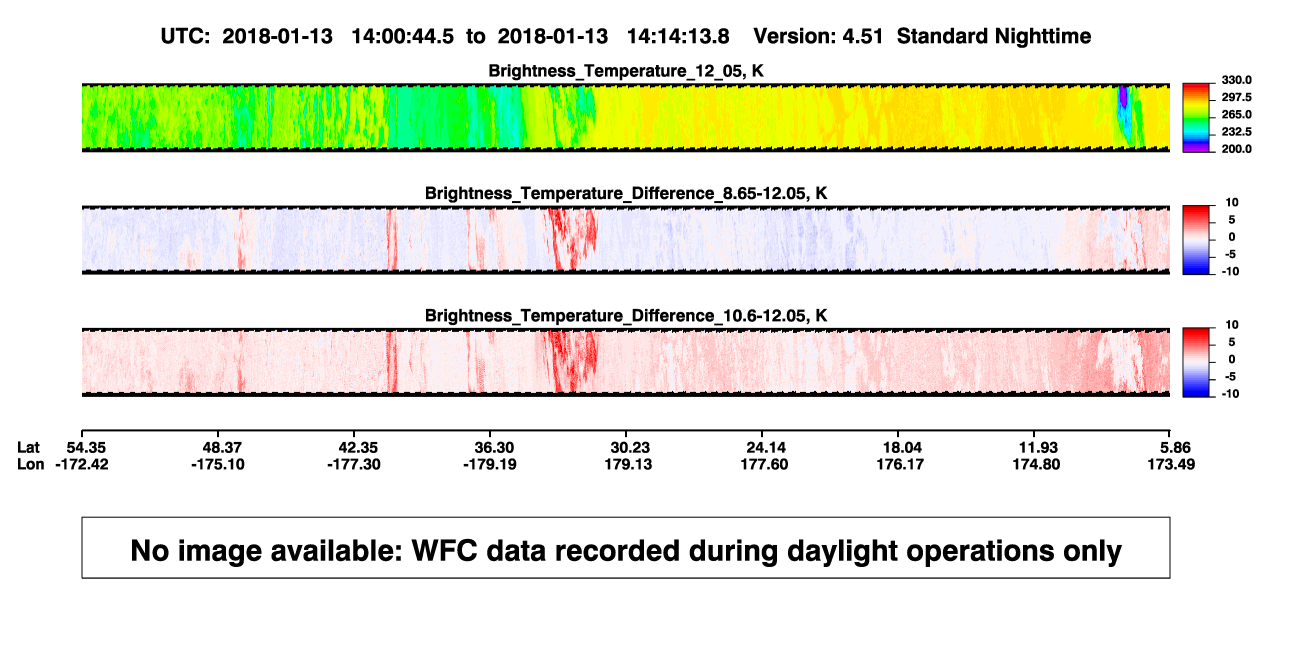Click the 297.5 color bar value
The image size is (1300, 667).
coord(1237,97)
